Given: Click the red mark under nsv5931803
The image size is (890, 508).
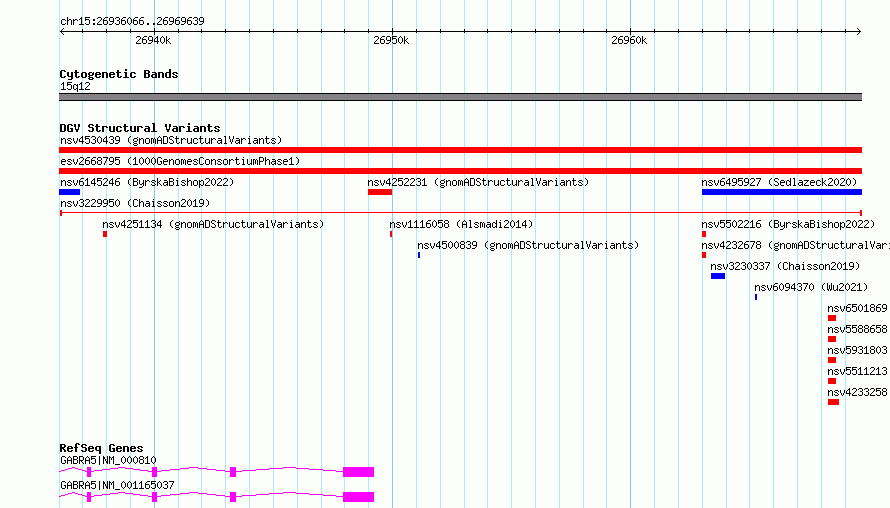Looking at the screenshot, I should tap(832, 360).
